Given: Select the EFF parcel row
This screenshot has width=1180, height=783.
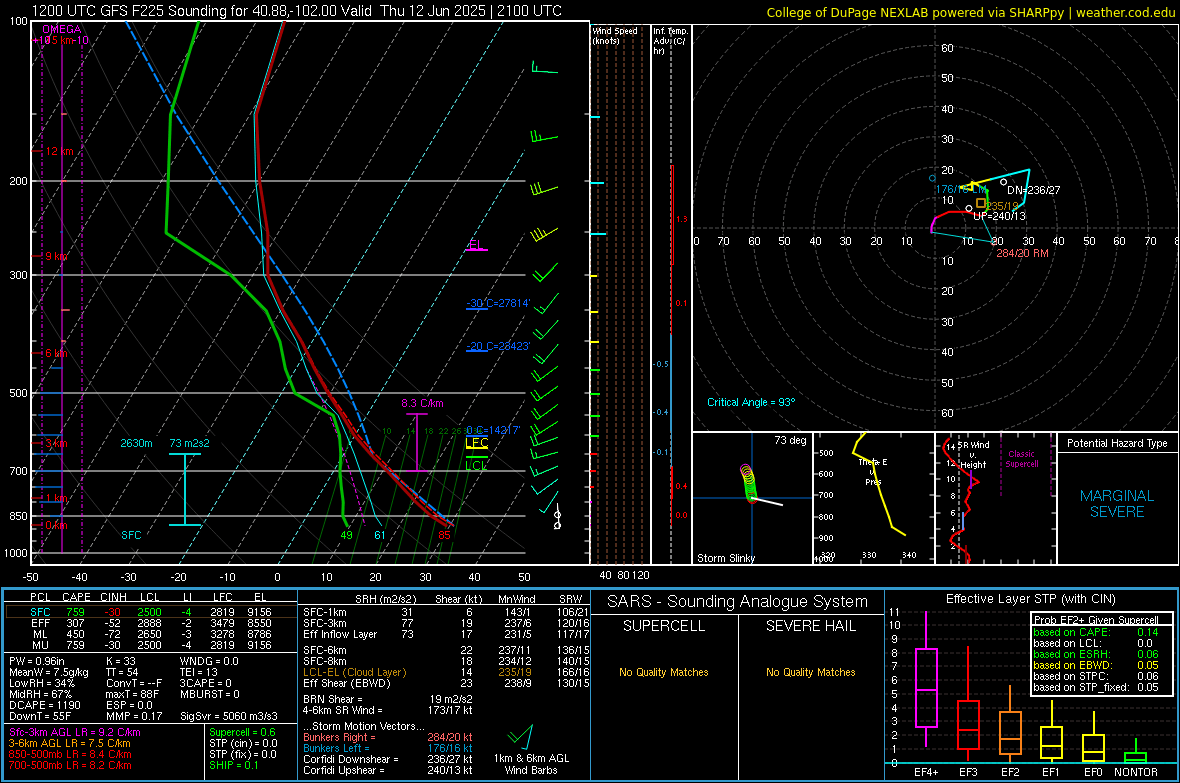Looking at the screenshot, I should point(151,623).
